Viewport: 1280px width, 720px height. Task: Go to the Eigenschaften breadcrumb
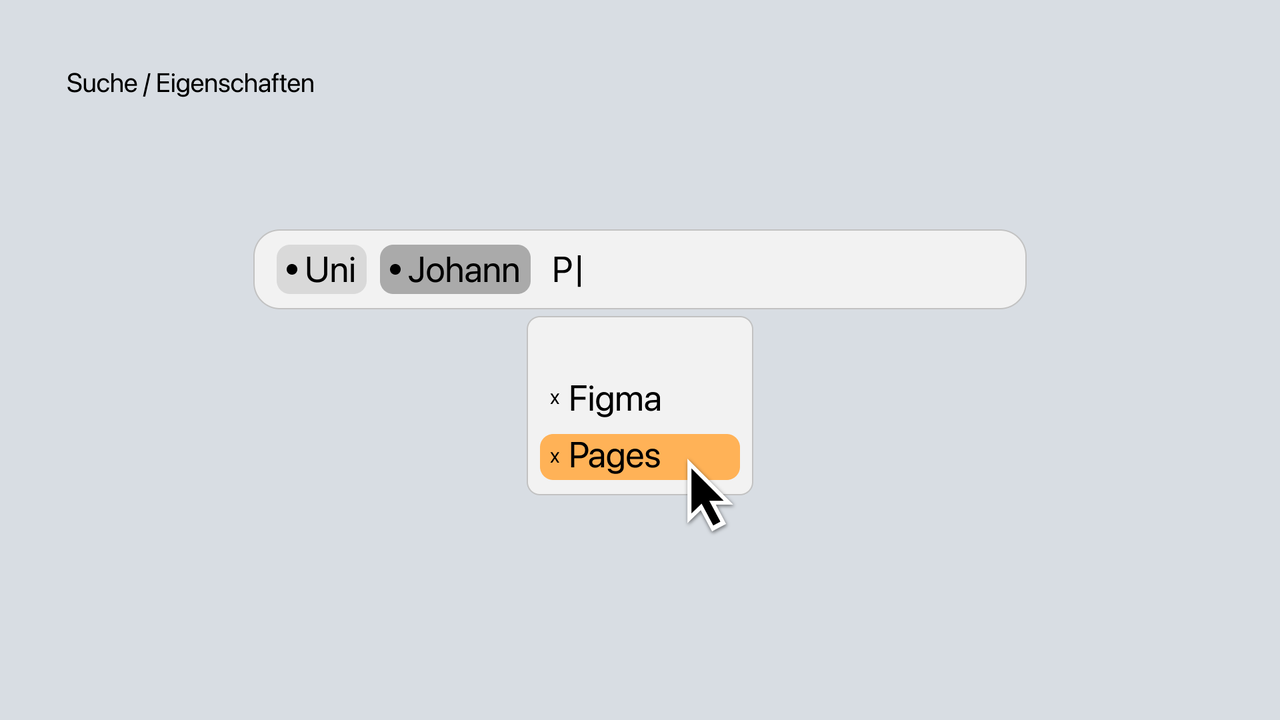235,83
